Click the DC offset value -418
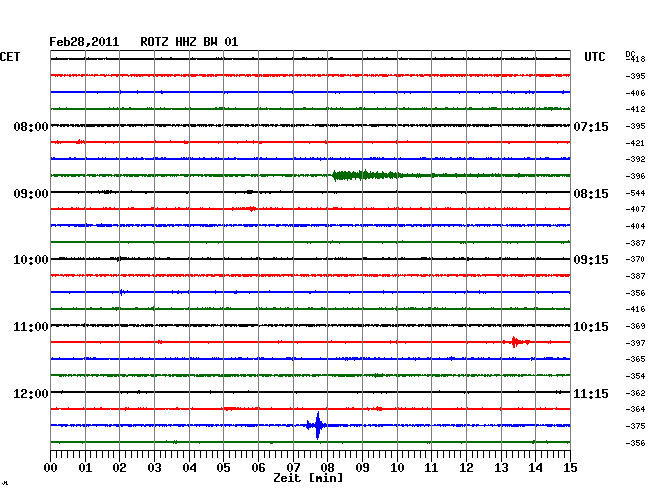This screenshot has height=494, width=650. coord(635,59)
